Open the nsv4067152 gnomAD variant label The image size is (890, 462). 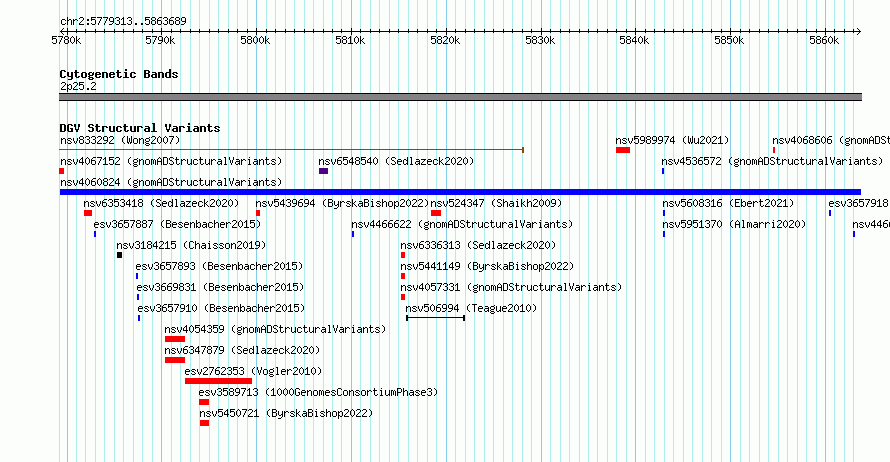coord(171,161)
